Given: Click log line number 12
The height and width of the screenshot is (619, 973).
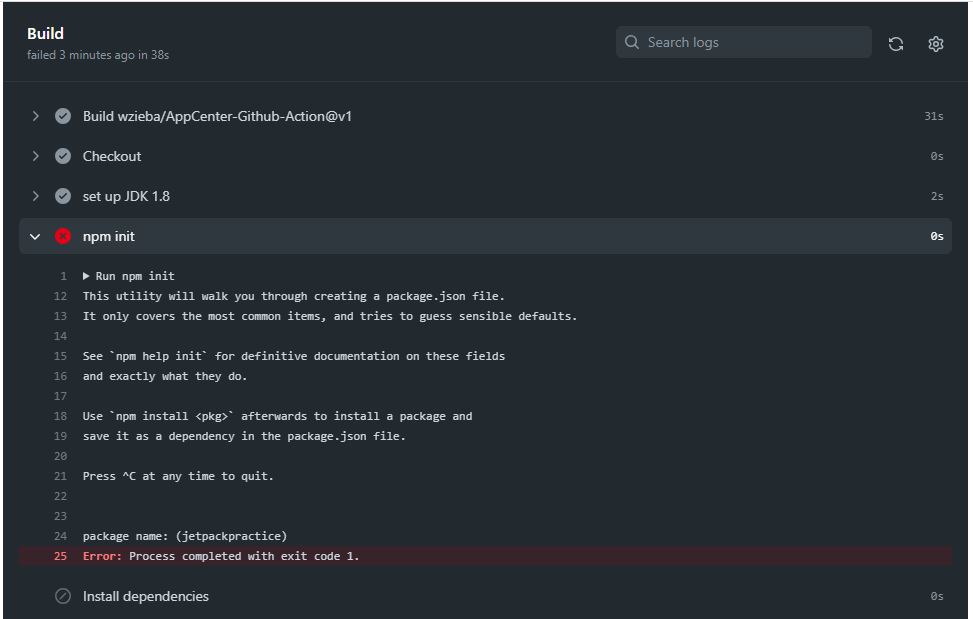Looking at the screenshot, I should click(61, 296).
